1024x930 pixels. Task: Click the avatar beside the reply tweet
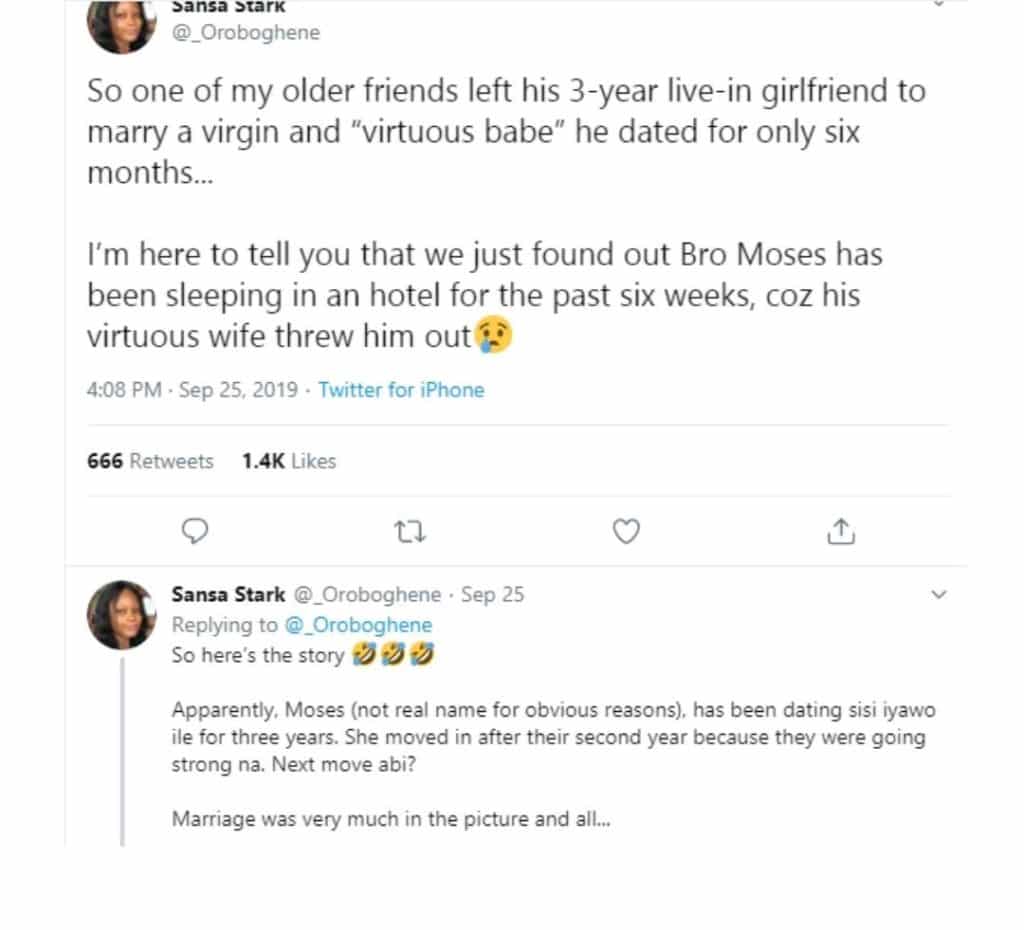[x=122, y=614]
